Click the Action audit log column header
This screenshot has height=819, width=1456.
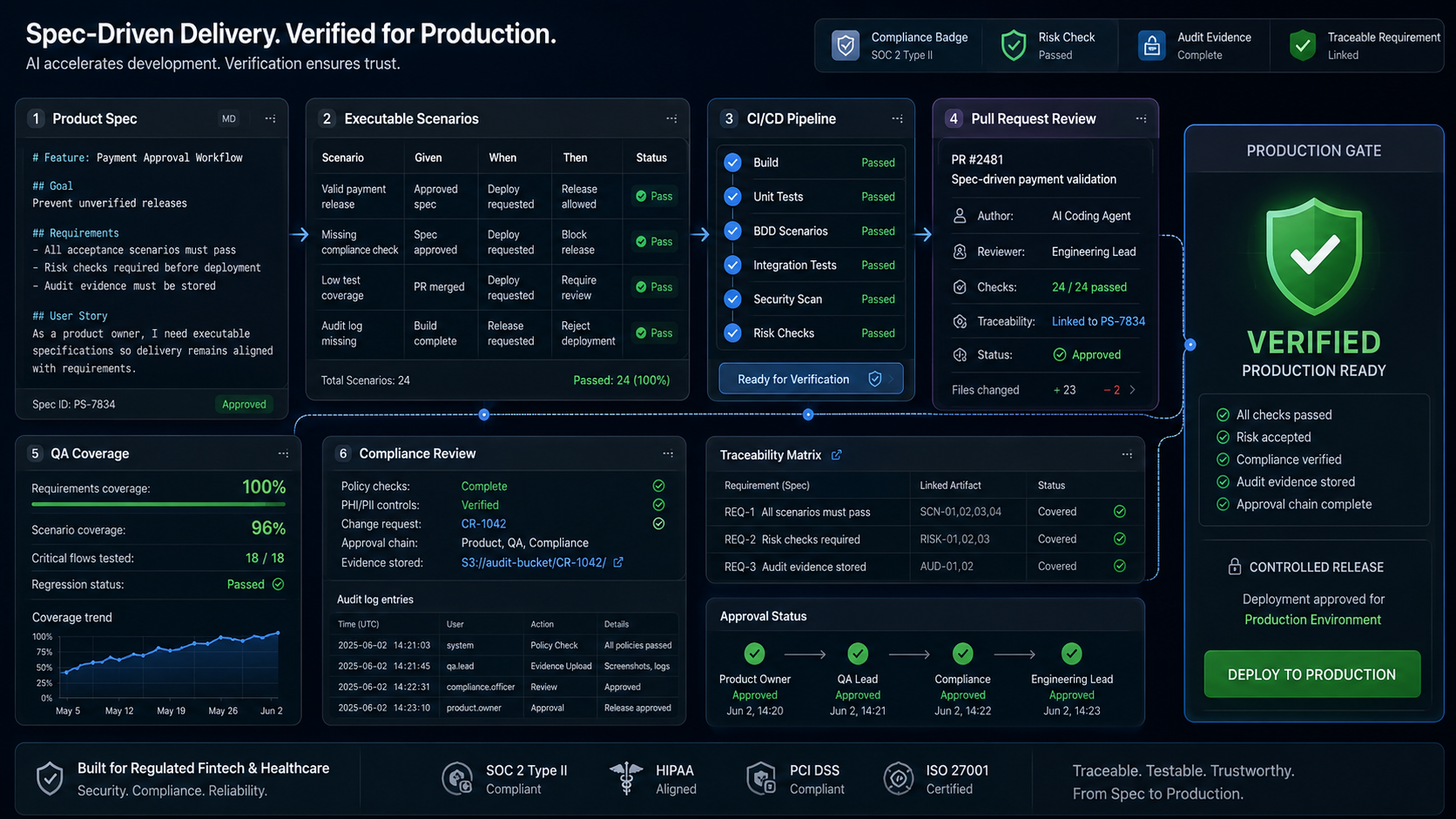542,624
